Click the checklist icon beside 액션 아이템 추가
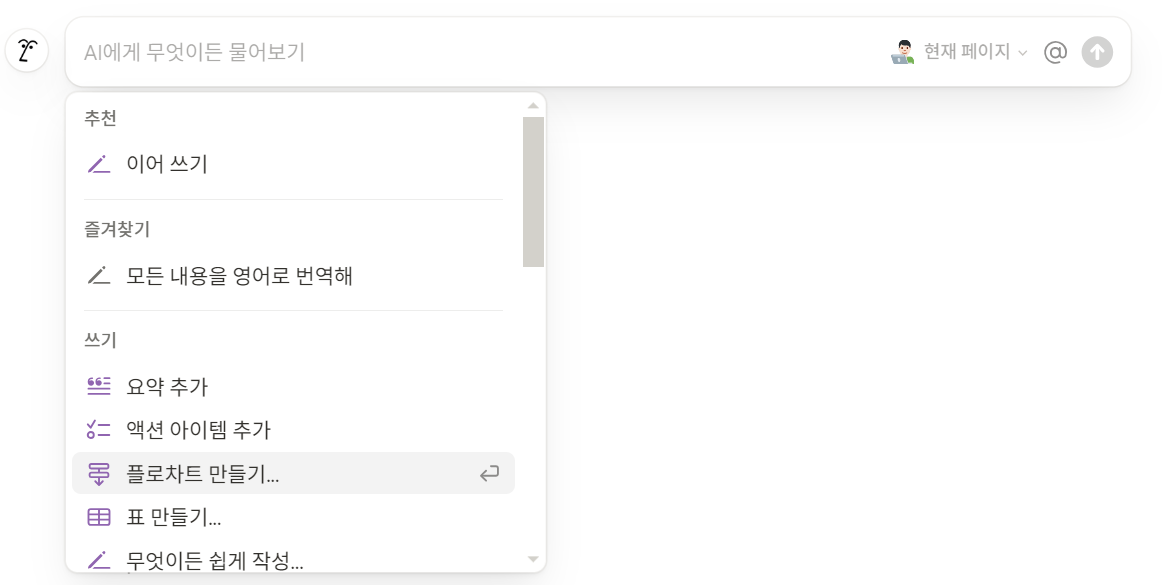The image size is (1162, 585). point(98,430)
